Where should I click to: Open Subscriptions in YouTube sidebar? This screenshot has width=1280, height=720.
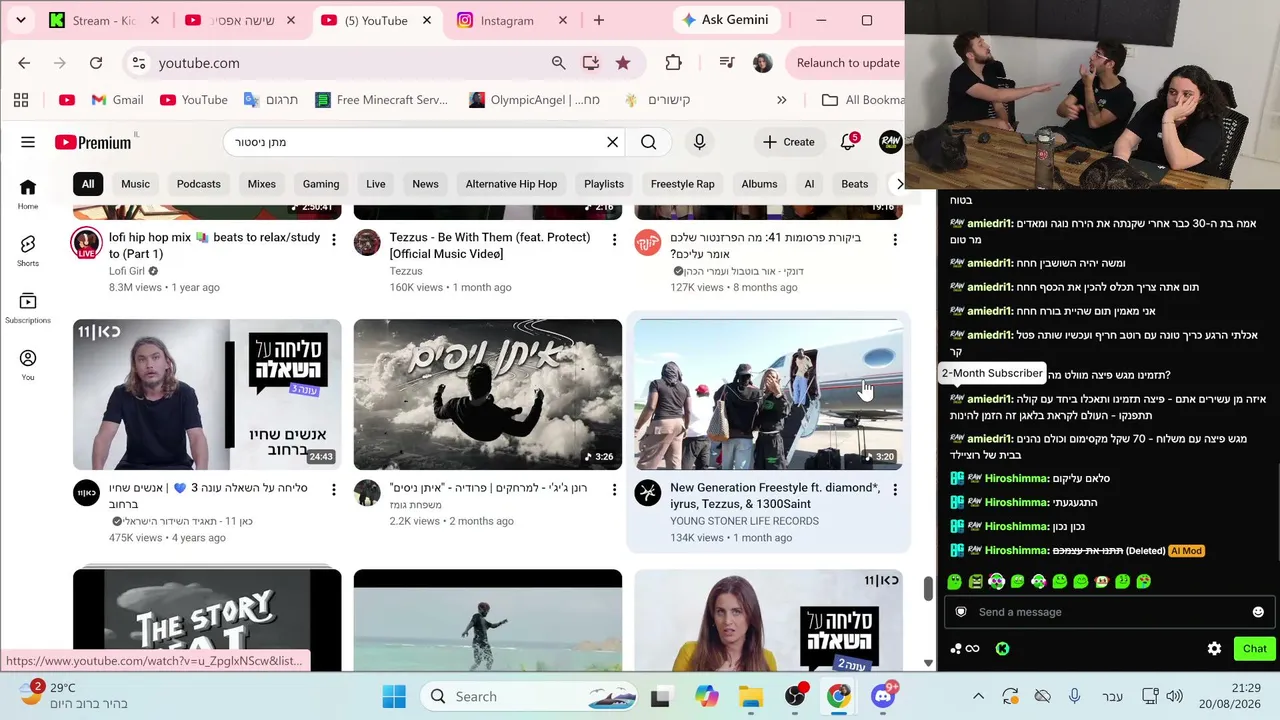[x=28, y=308]
